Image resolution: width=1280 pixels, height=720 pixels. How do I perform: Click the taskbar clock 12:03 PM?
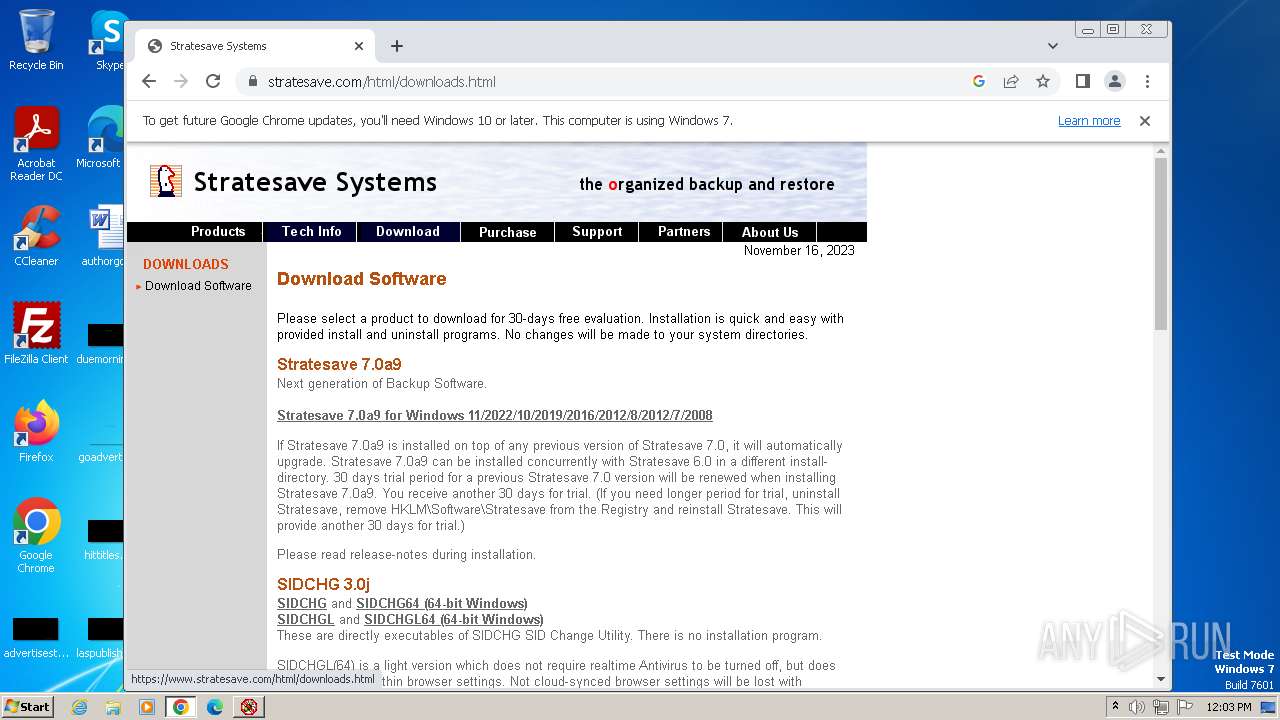tap(1228, 707)
